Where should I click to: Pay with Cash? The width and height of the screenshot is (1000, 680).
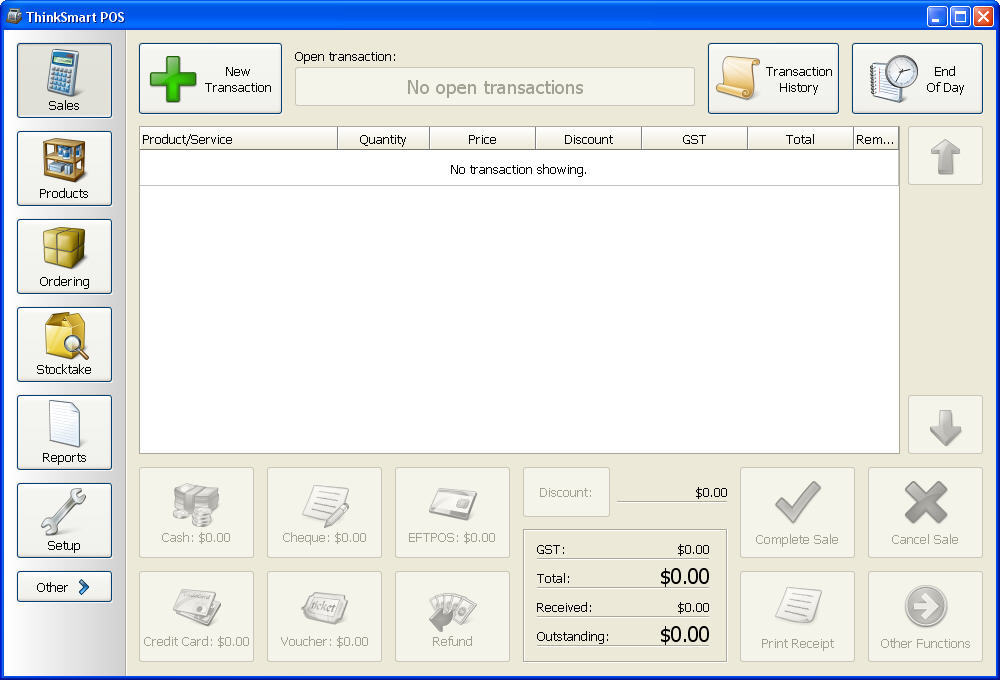pos(196,512)
